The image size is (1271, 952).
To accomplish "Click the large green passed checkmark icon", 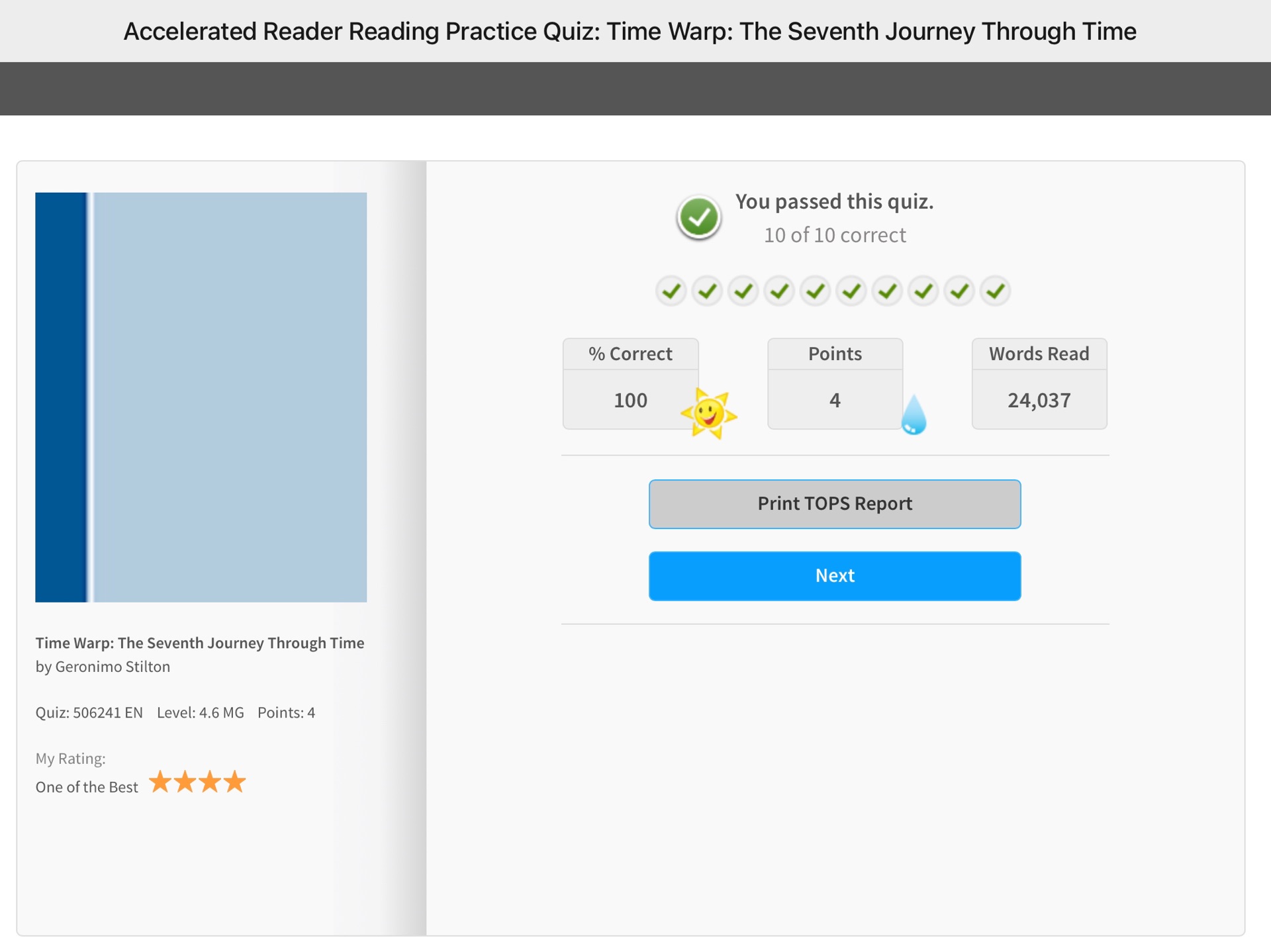I will pos(698,218).
